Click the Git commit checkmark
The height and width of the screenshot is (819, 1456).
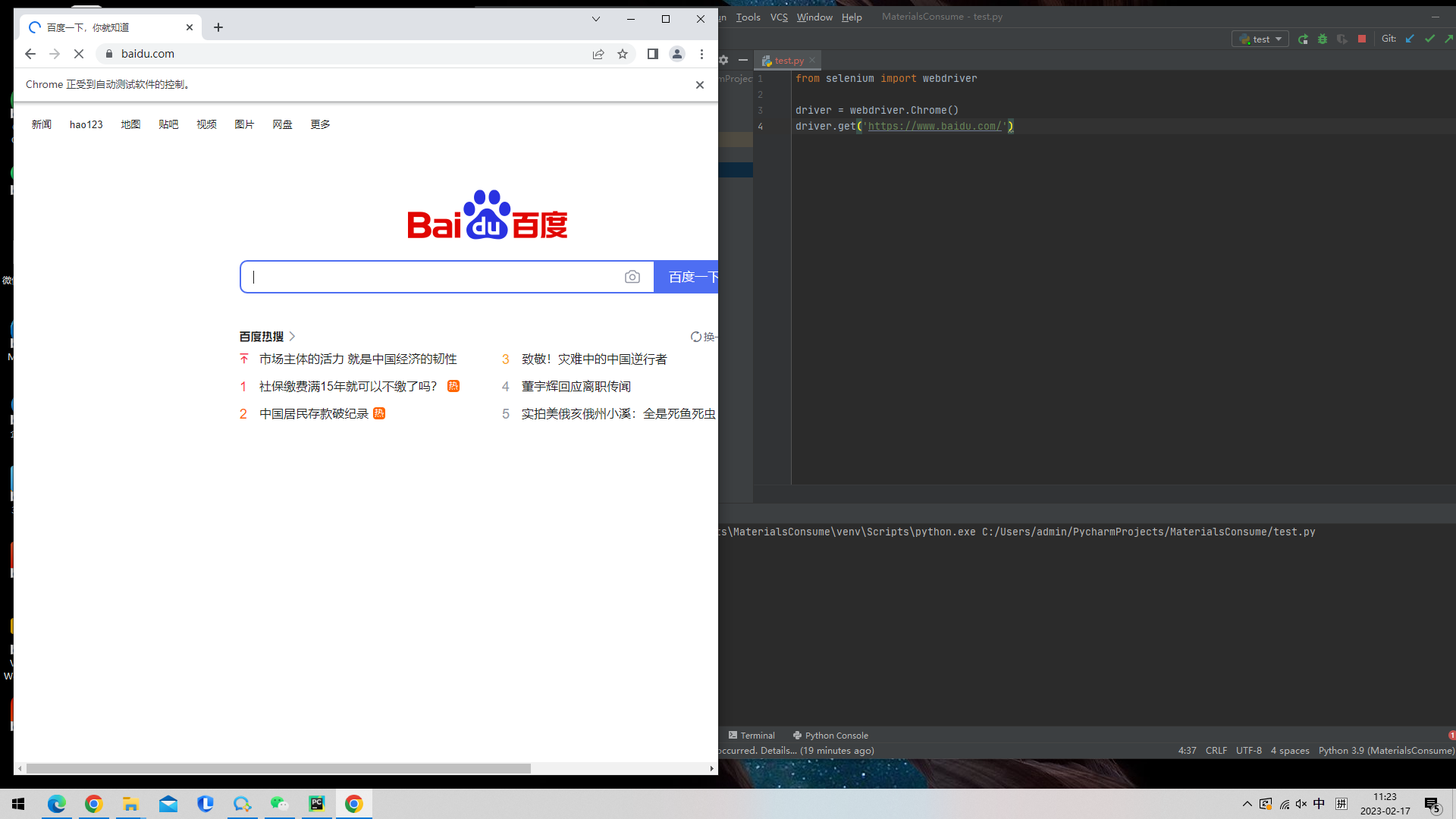(1429, 39)
